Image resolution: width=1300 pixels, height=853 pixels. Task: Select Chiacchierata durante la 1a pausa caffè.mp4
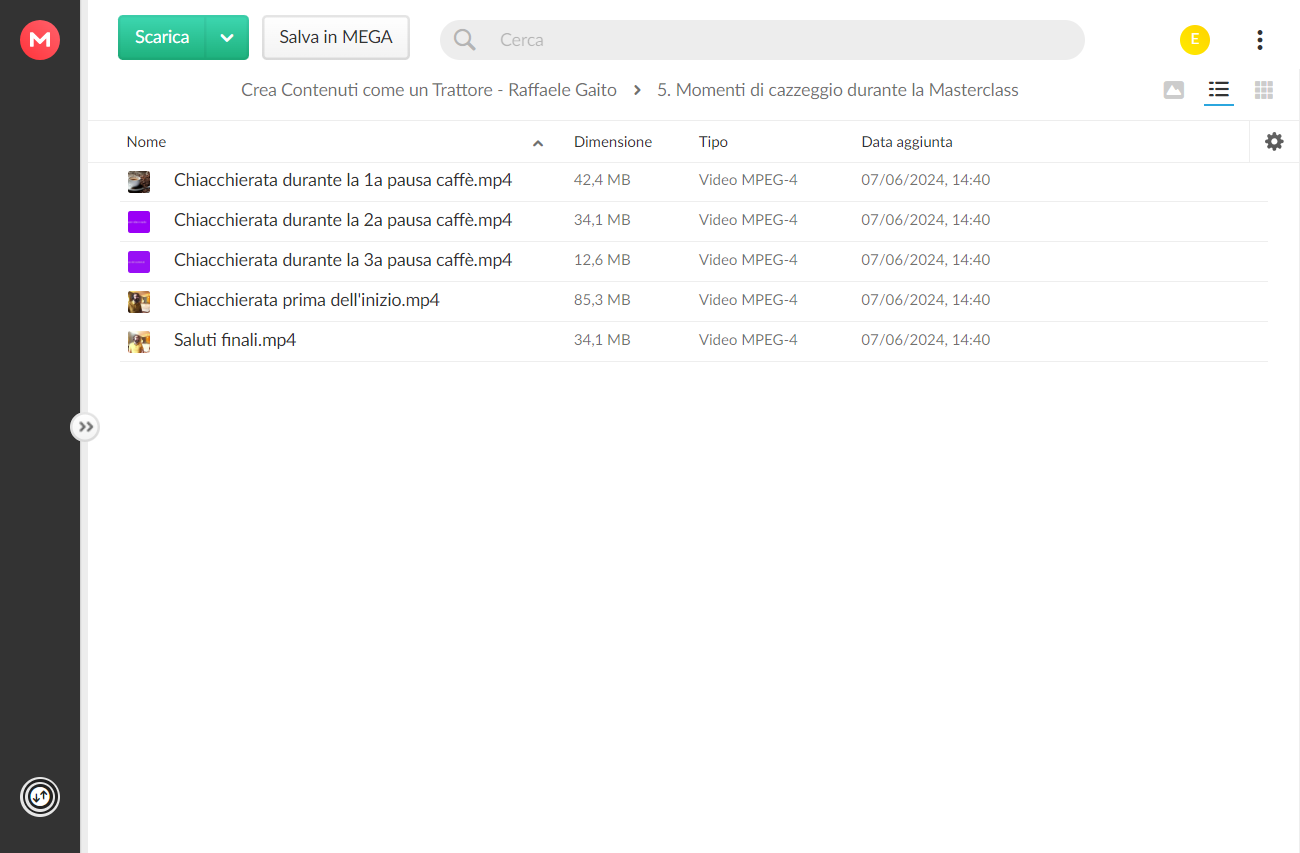[343, 180]
